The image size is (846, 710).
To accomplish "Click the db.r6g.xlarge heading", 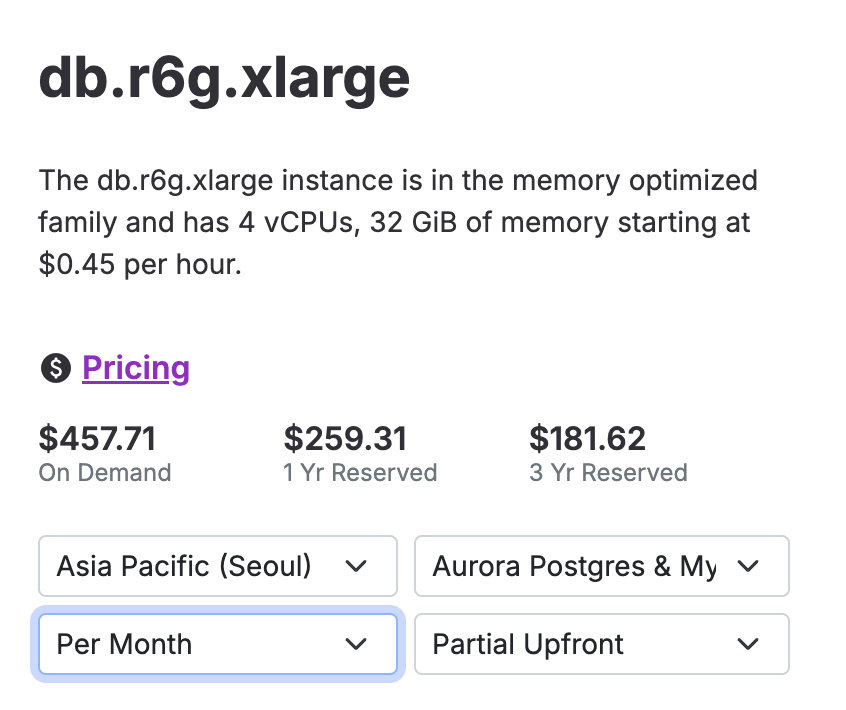I will [224, 78].
